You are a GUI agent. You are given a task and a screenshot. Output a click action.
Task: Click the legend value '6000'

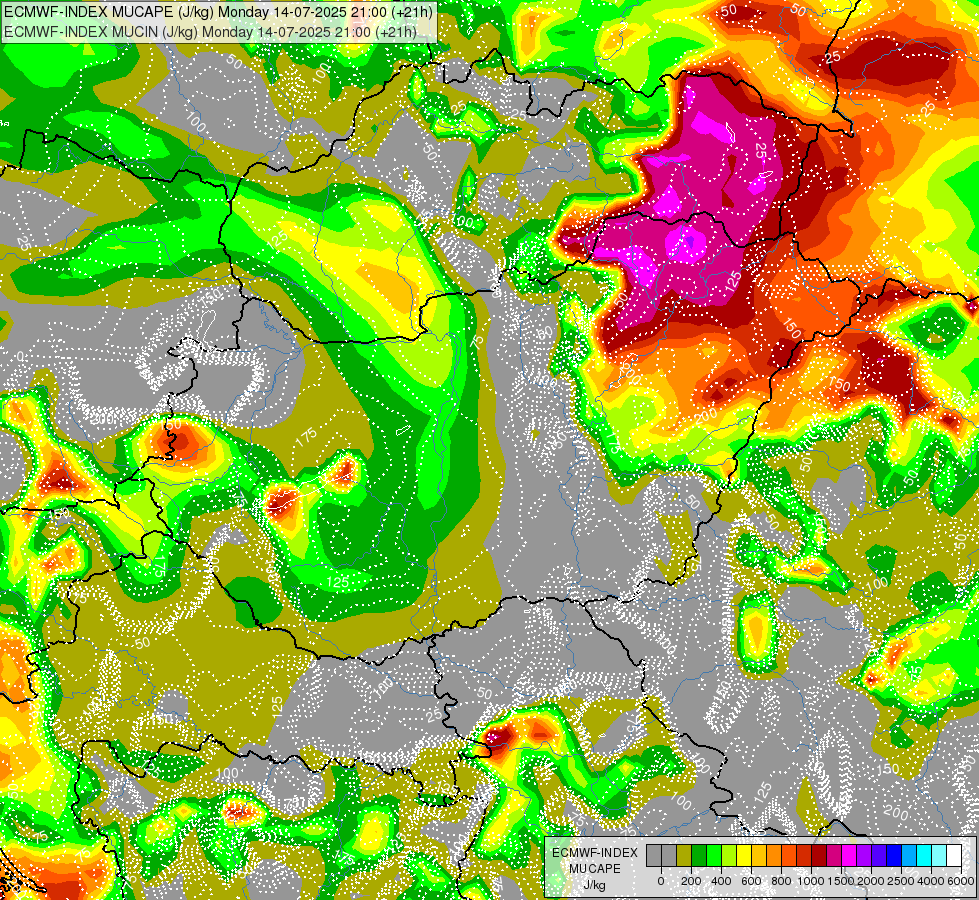(961, 881)
